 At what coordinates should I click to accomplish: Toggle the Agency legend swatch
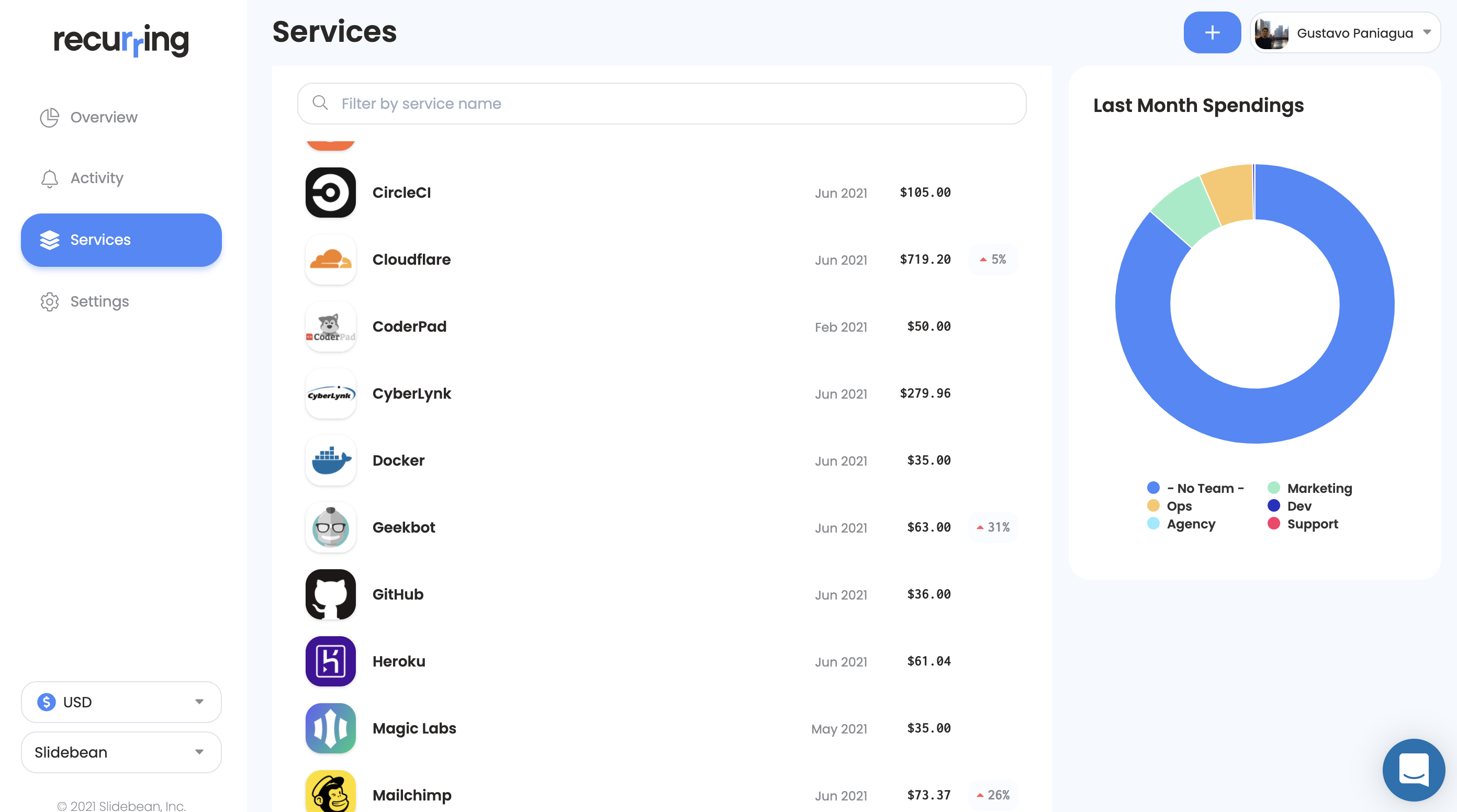tap(1153, 524)
